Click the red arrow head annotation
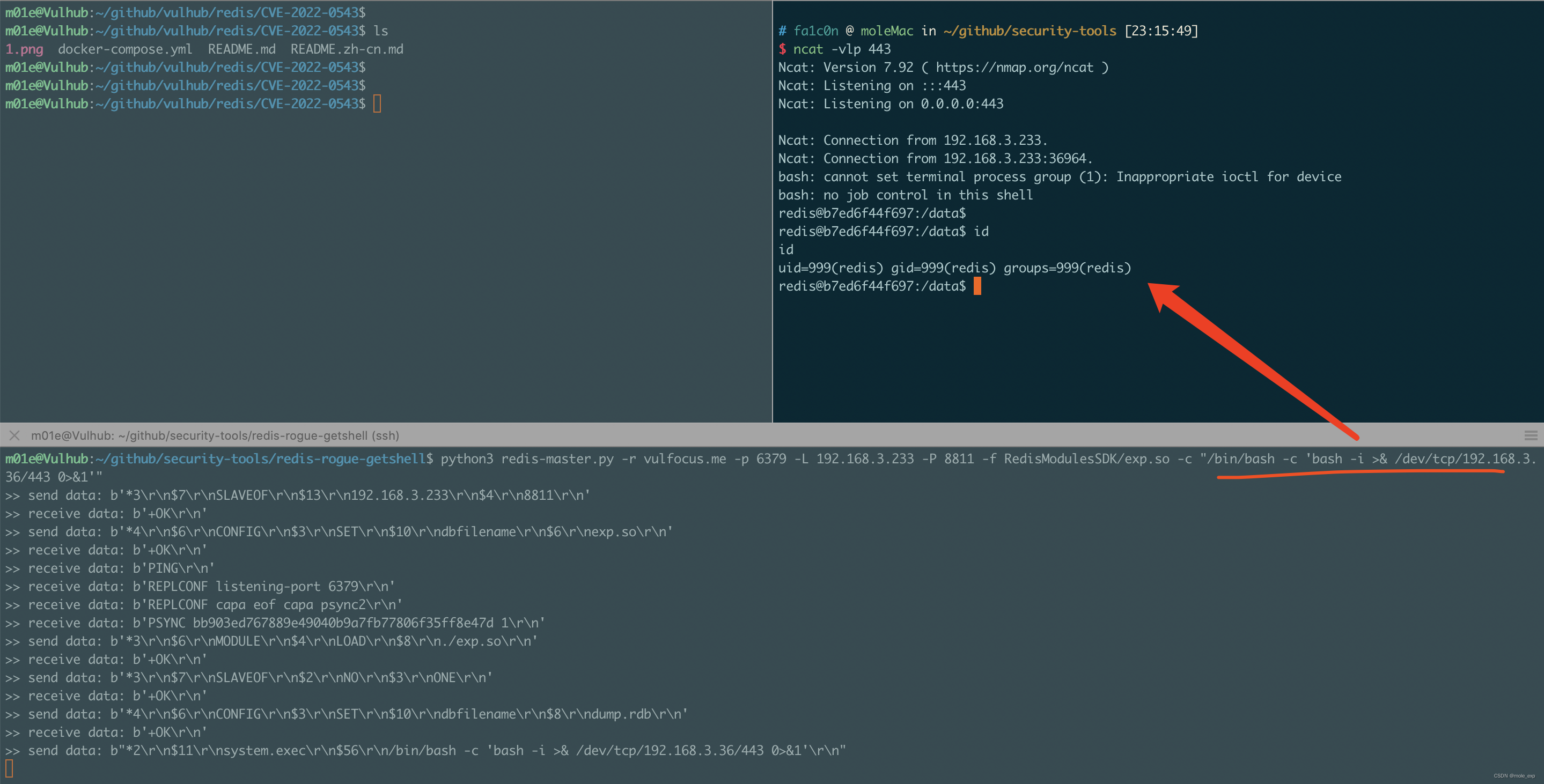This screenshot has height=784, width=1544. point(1161,294)
